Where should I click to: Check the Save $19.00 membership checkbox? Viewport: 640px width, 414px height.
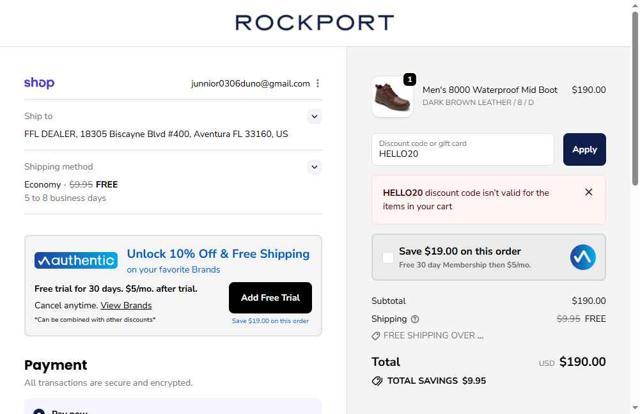pos(387,258)
